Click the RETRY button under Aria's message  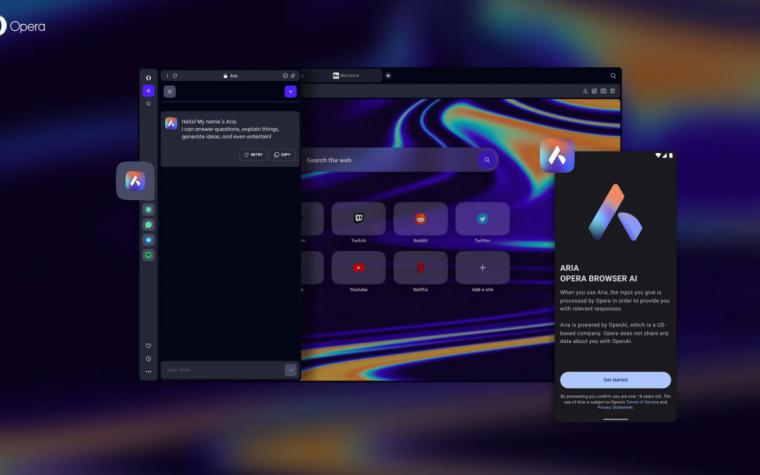[x=253, y=155]
